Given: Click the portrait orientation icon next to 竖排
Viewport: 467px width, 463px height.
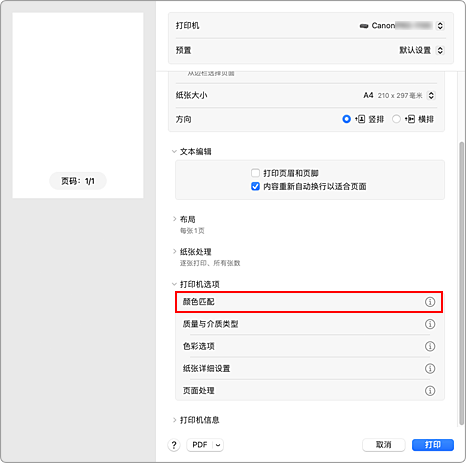Looking at the screenshot, I should pos(360,119).
